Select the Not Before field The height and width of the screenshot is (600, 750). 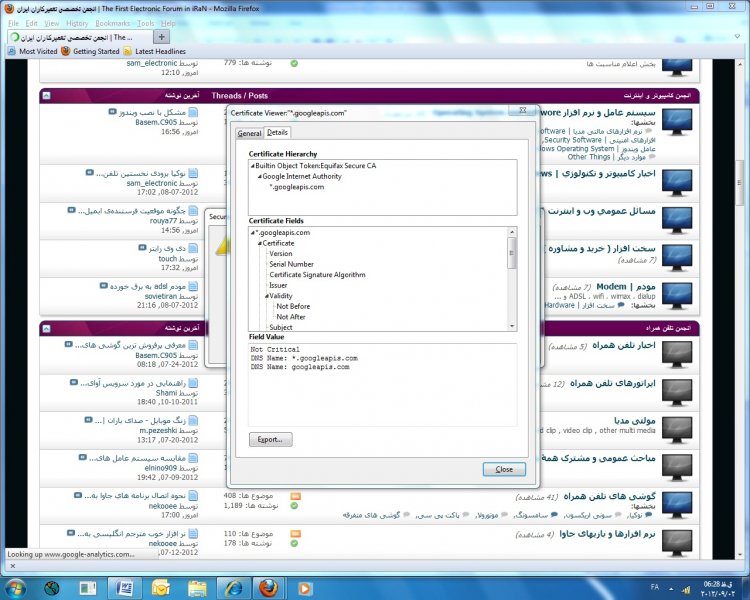[x=293, y=306]
